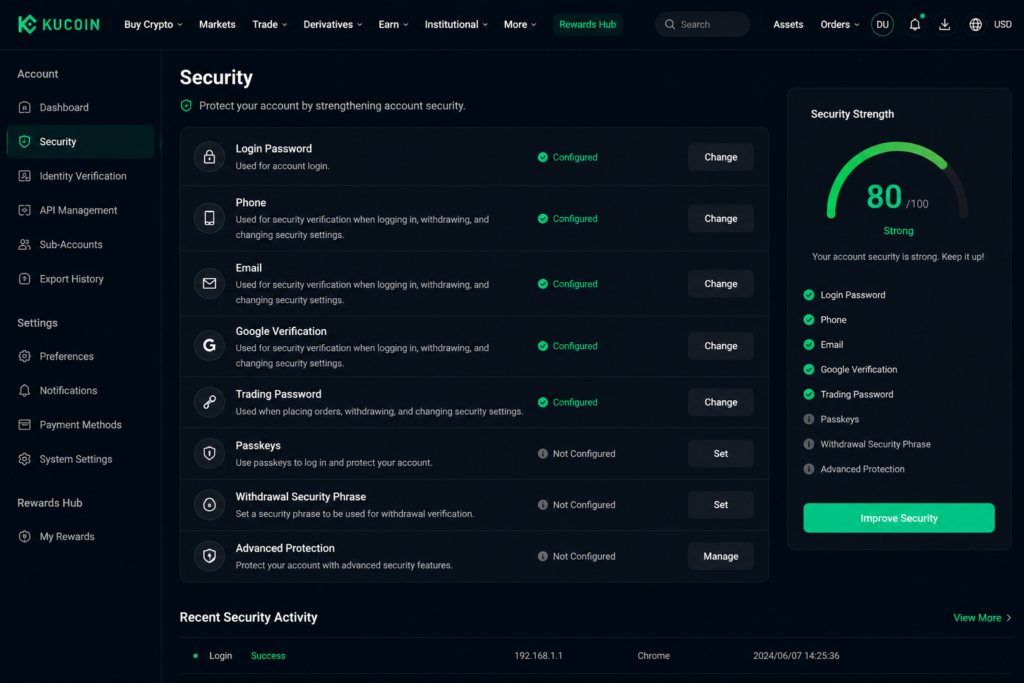Viewport: 1024px width, 683px height.
Task: Click the KuCoin logo
Action: tap(59, 24)
